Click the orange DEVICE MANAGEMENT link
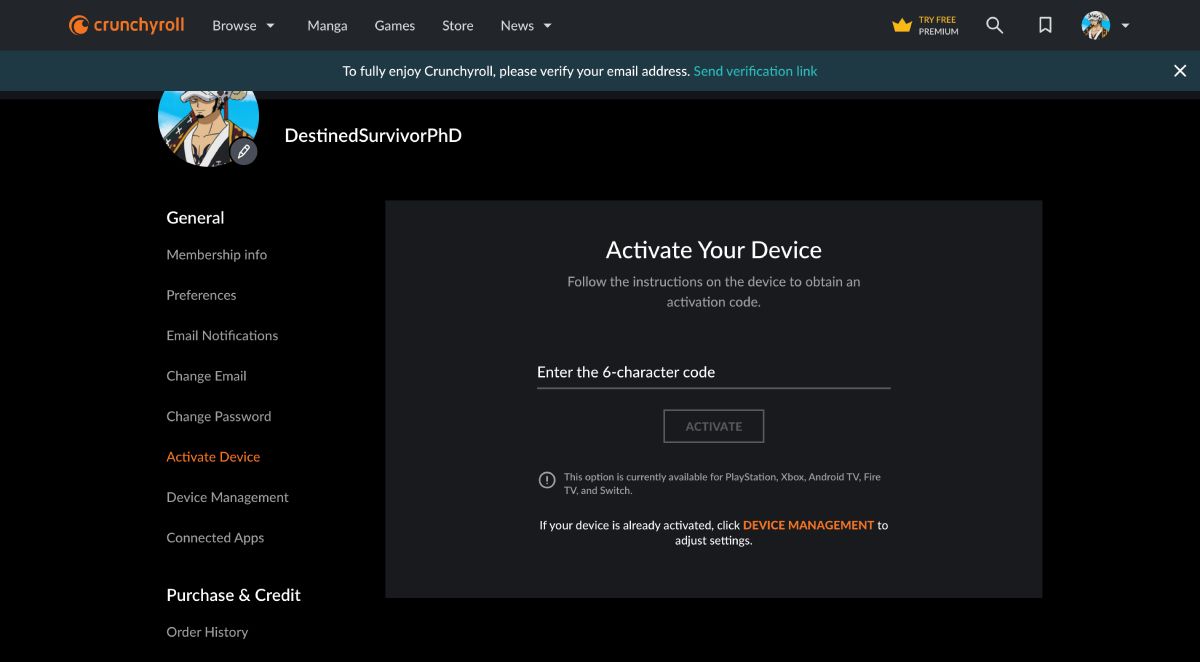 click(808, 525)
